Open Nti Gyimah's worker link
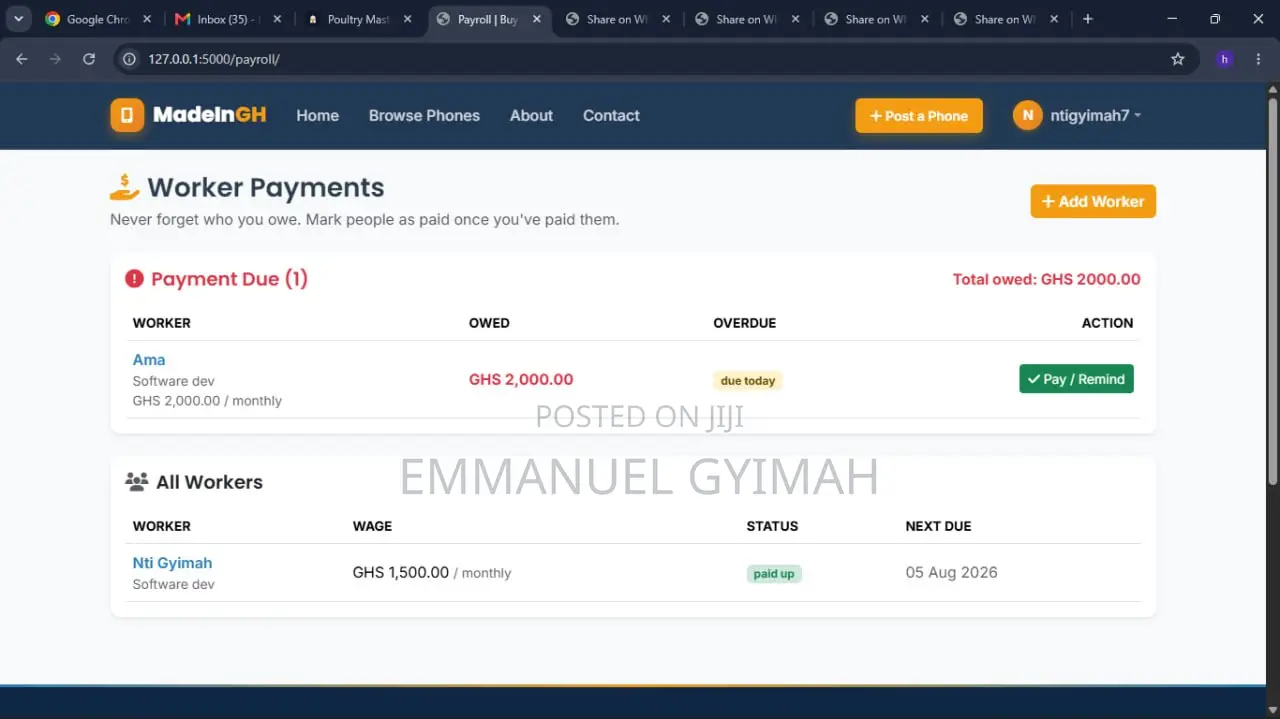This screenshot has width=1280, height=719. [172, 563]
